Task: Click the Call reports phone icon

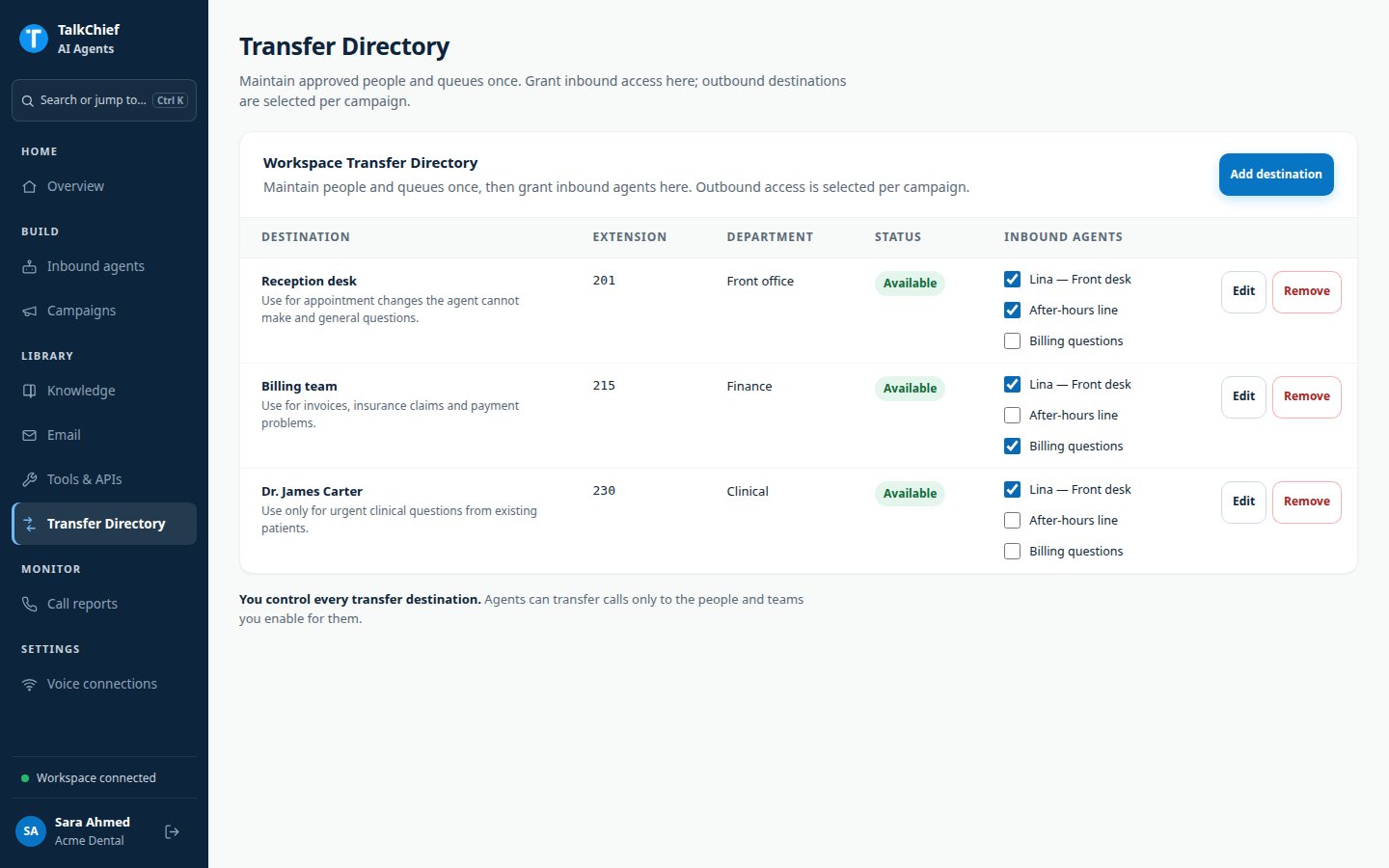Action: pos(30,604)
